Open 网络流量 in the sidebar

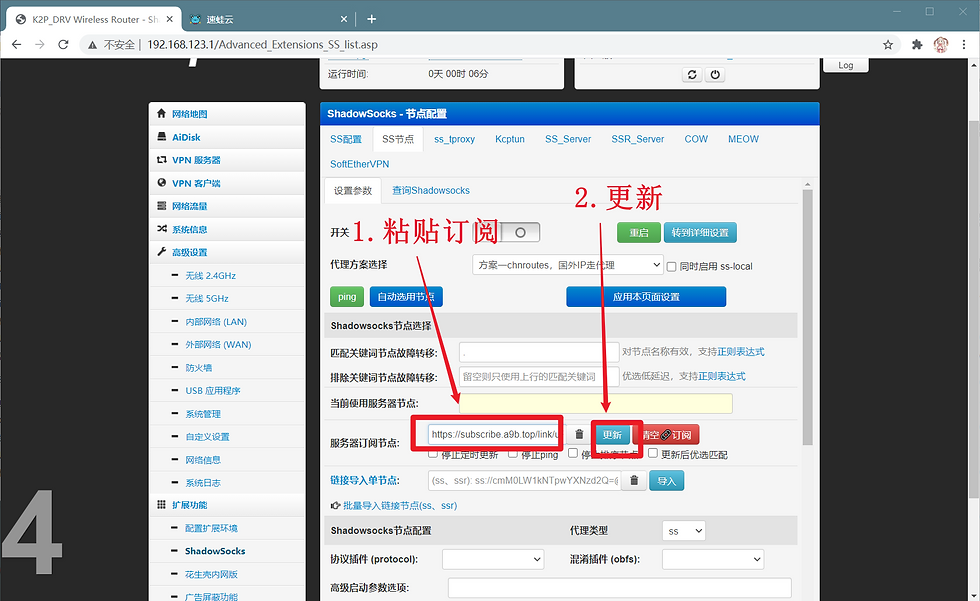pyautogui.click(x=189, y=206)
